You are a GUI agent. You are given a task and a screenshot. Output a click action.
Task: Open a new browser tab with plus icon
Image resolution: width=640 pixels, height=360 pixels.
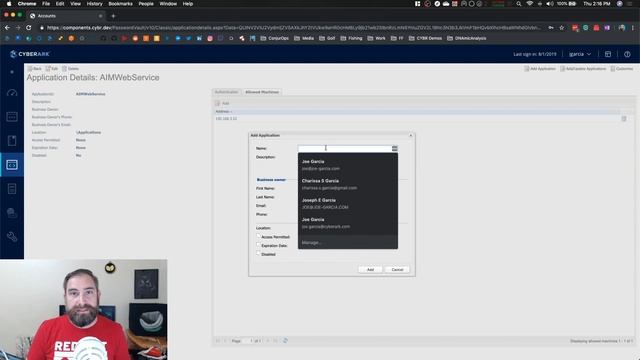[113, 16]
